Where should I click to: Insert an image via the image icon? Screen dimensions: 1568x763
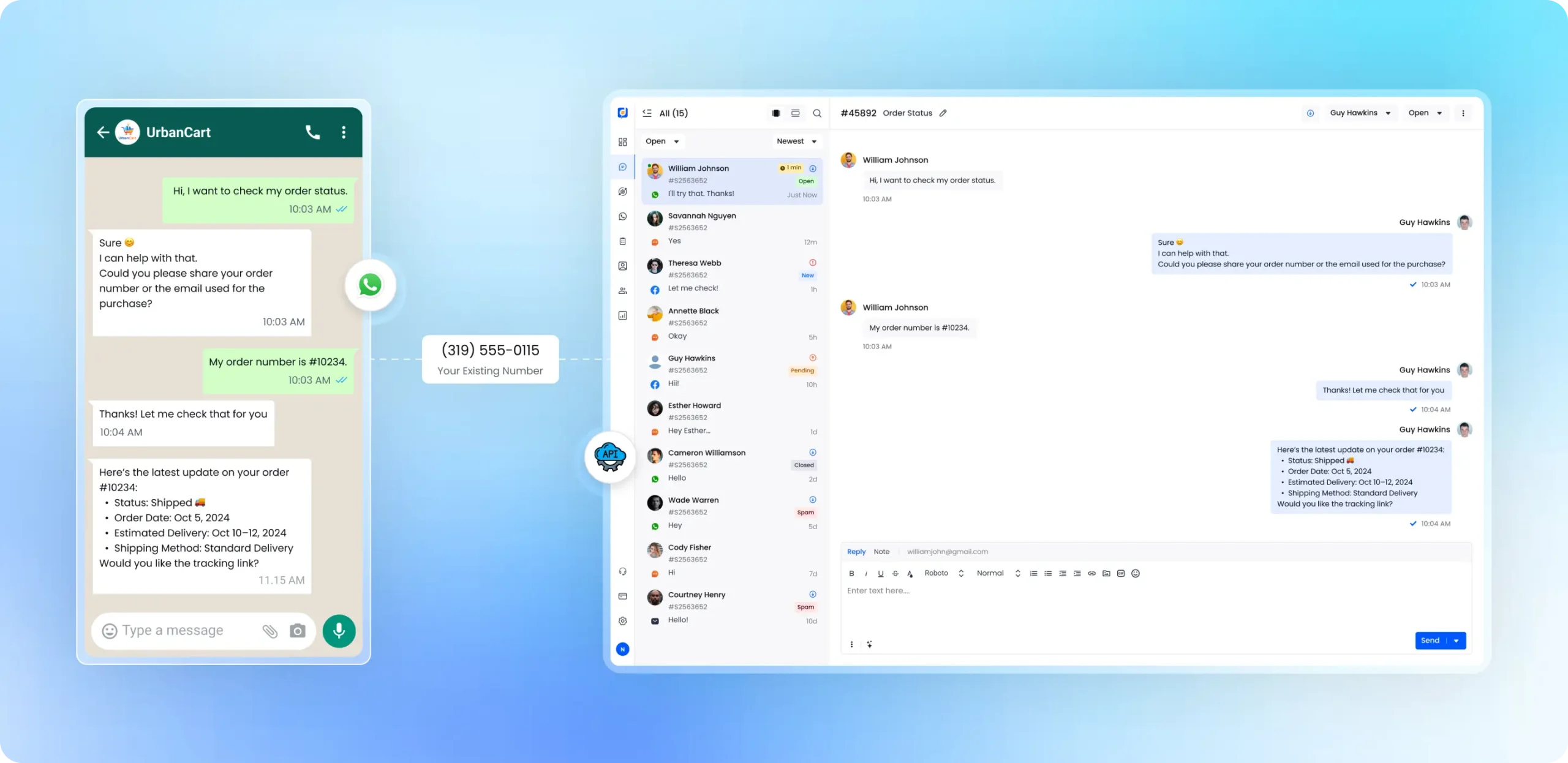[x=1106, y=574]
